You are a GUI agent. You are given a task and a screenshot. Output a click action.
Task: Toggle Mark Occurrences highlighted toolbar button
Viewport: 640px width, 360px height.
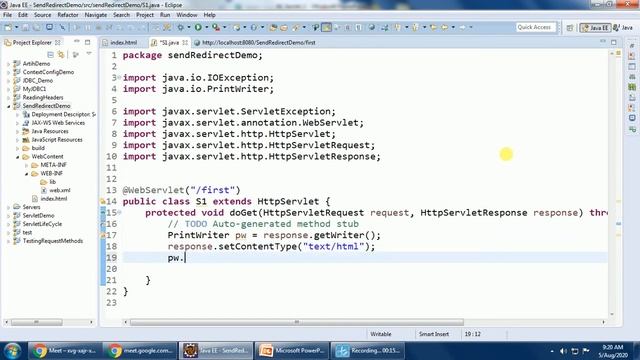pos(326,27)
